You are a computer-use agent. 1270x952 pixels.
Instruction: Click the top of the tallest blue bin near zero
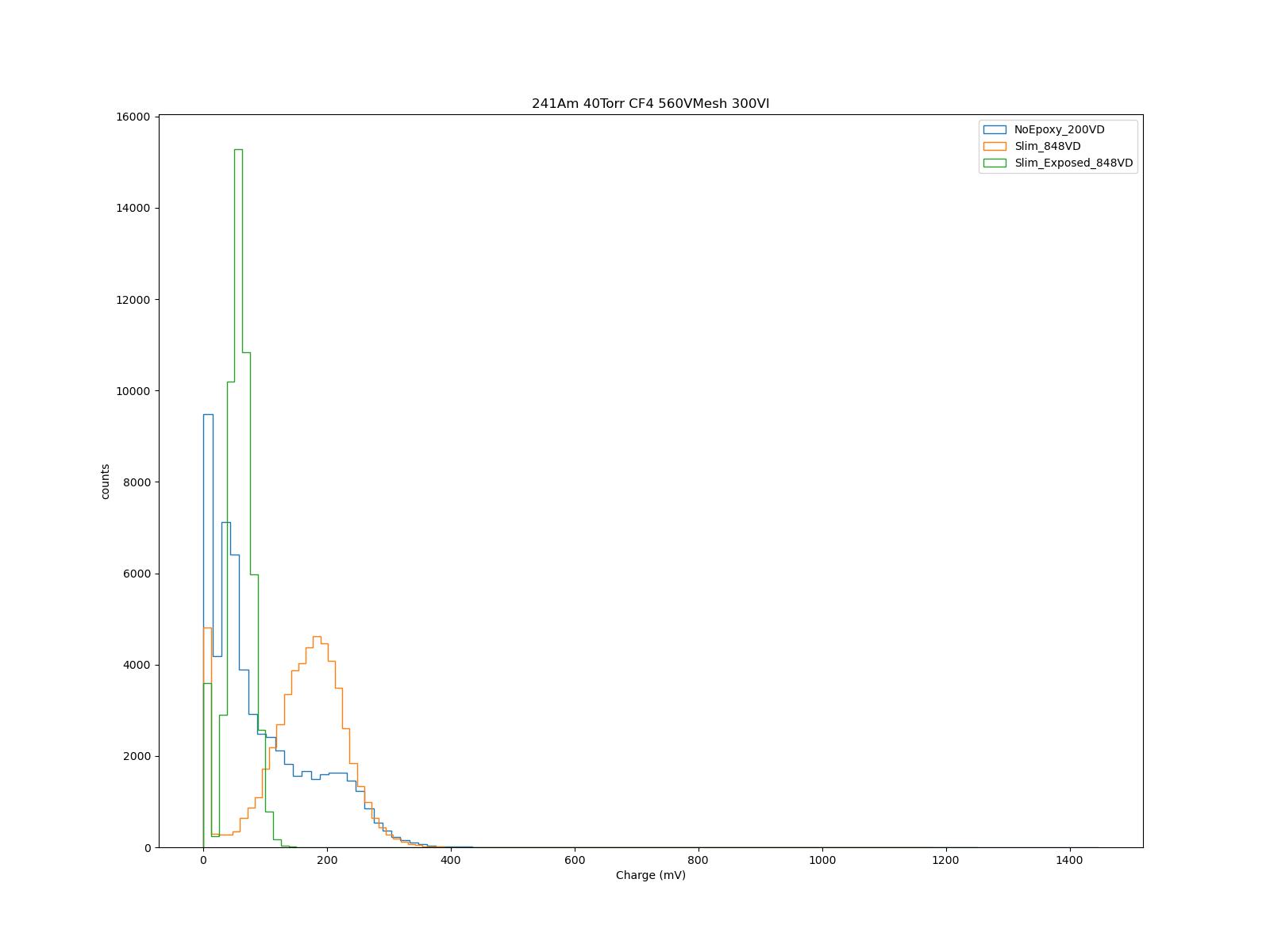coord(208,415)
